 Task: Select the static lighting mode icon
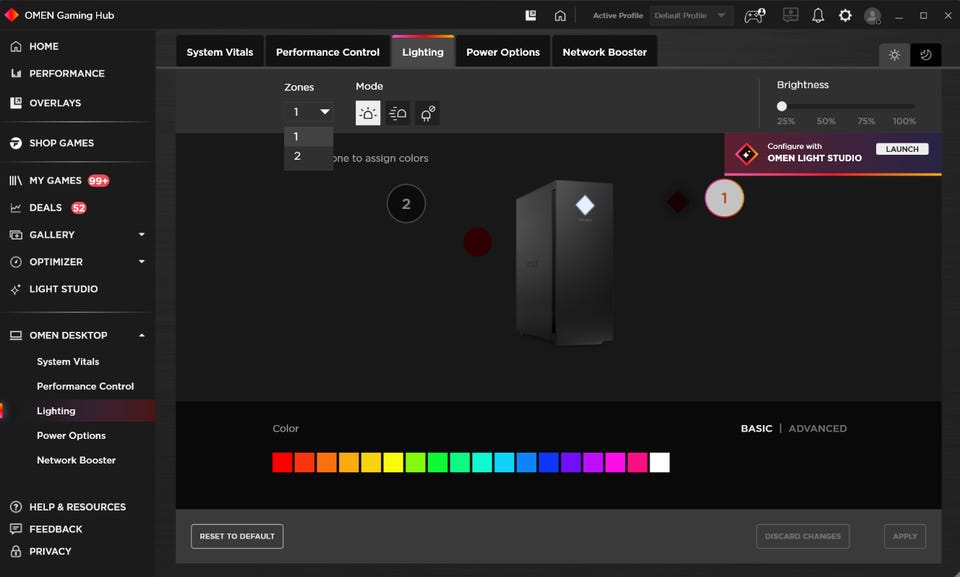coord(368,113)
